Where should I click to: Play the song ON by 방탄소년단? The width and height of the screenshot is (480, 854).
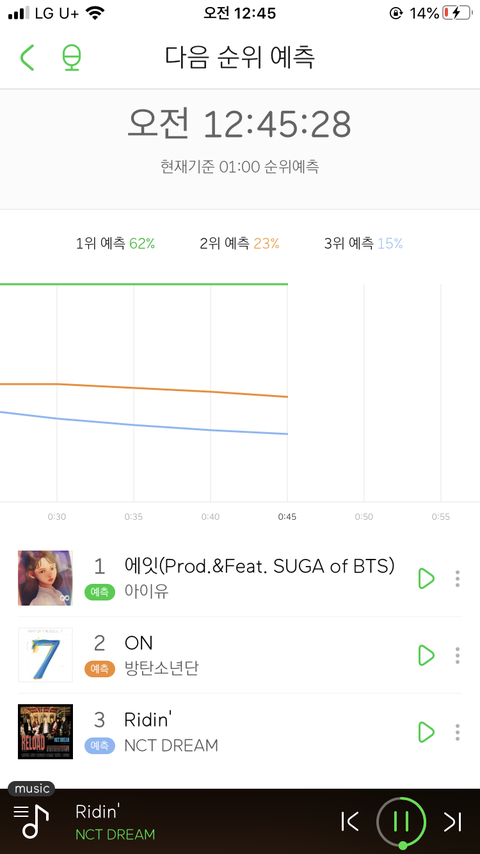click(426, 655)
